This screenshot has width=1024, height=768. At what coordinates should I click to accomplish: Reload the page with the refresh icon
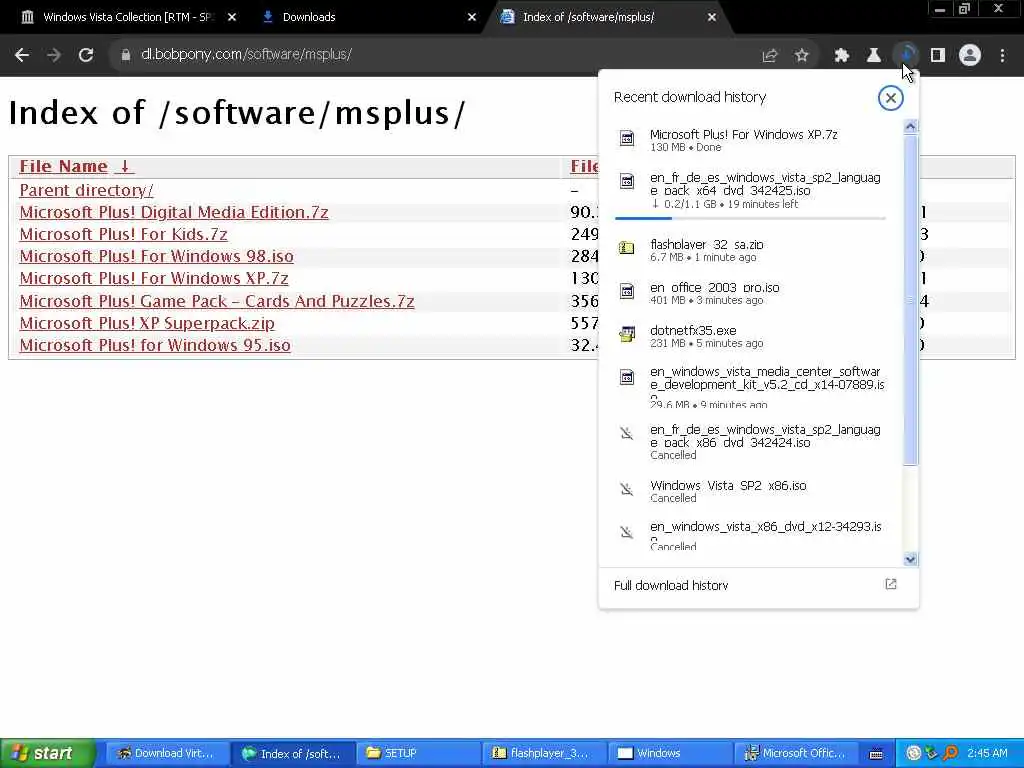click(86, 55)
